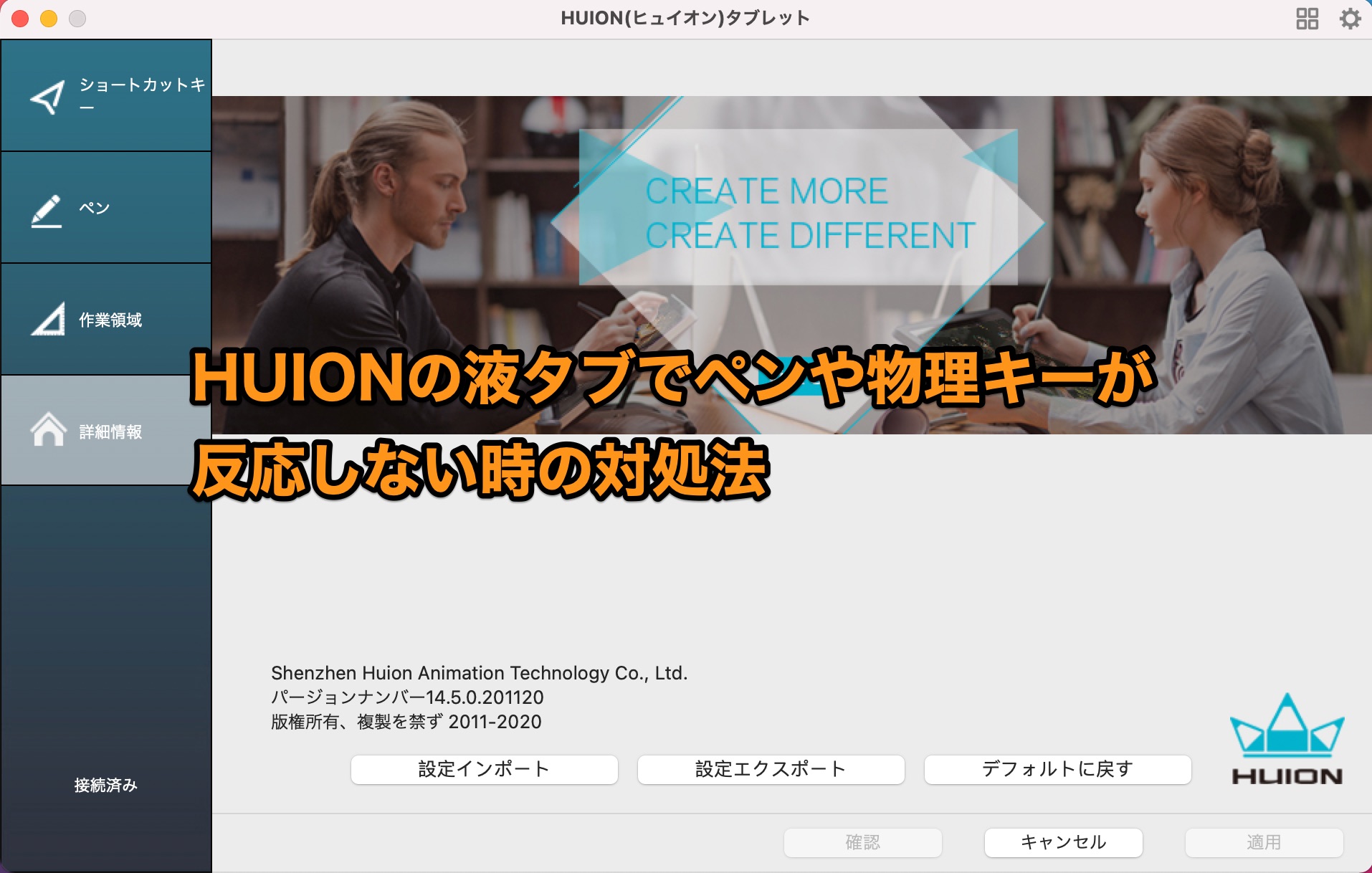The width and height of the screenshot is (1372, 873).
Task: Click the version number text 14.5.0.201120
Action: (x=485, y=697)
